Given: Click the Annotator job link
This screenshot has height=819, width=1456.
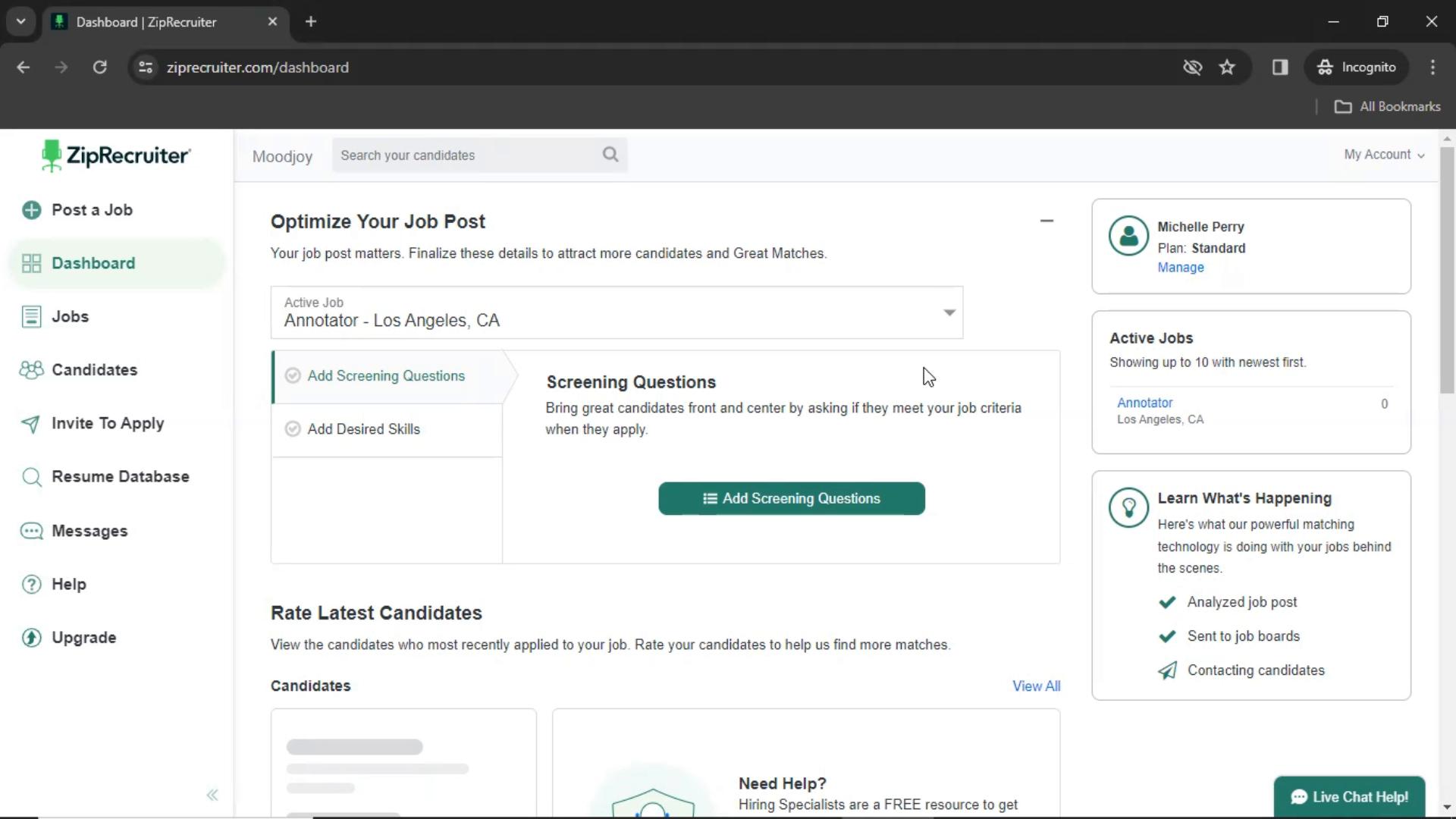Looking at the screenshot, I should coord(1145,402).
